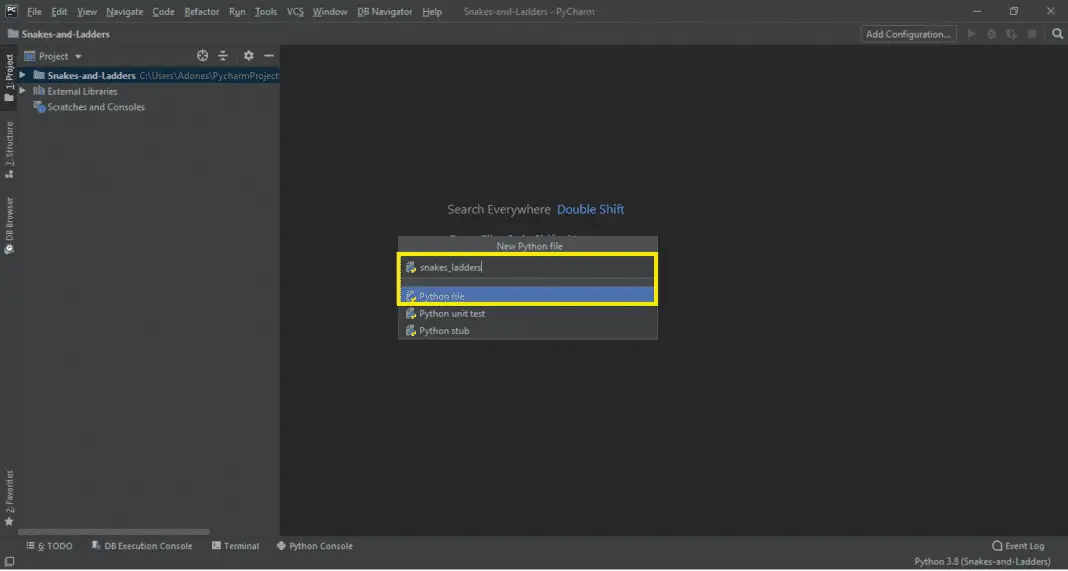Click the locate/scroll-from-source target icon
Image resolution: width=1068 pixels, height=571 pixels.
pyautogui.click(x=203, y=56)
